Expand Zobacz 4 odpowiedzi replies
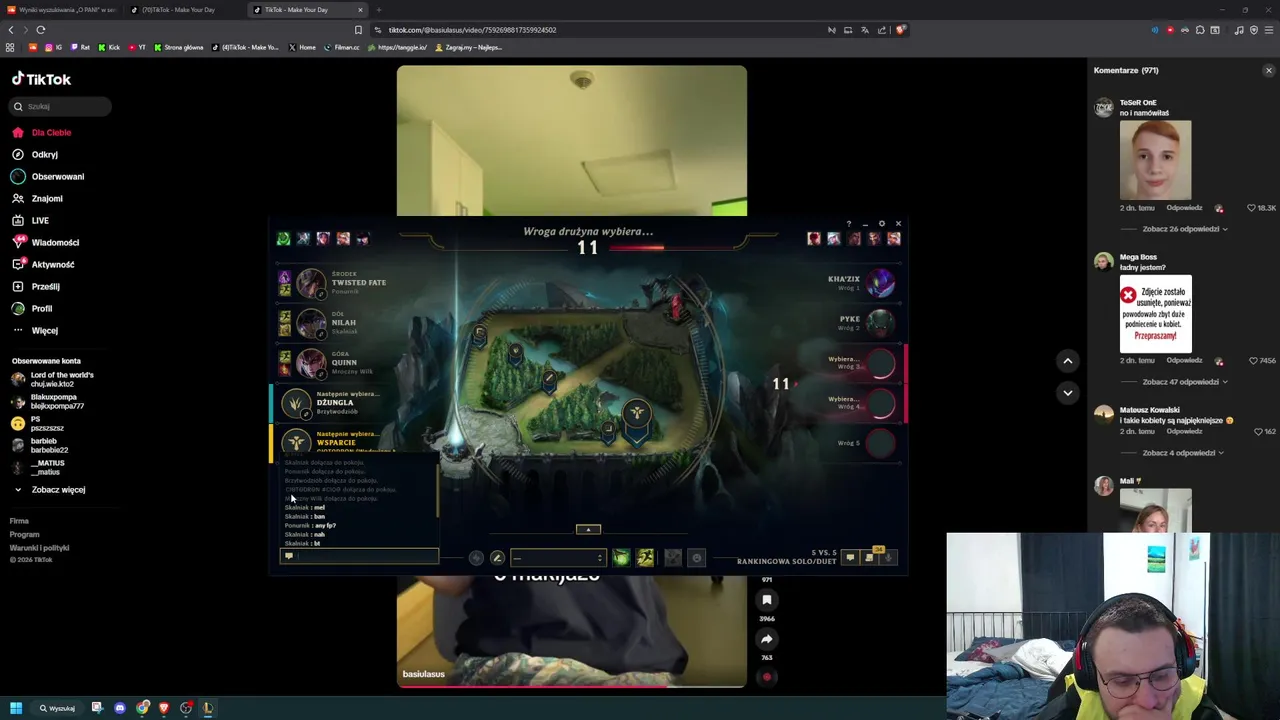This screenshot has height=720, width=1280. click(1182, 453)
